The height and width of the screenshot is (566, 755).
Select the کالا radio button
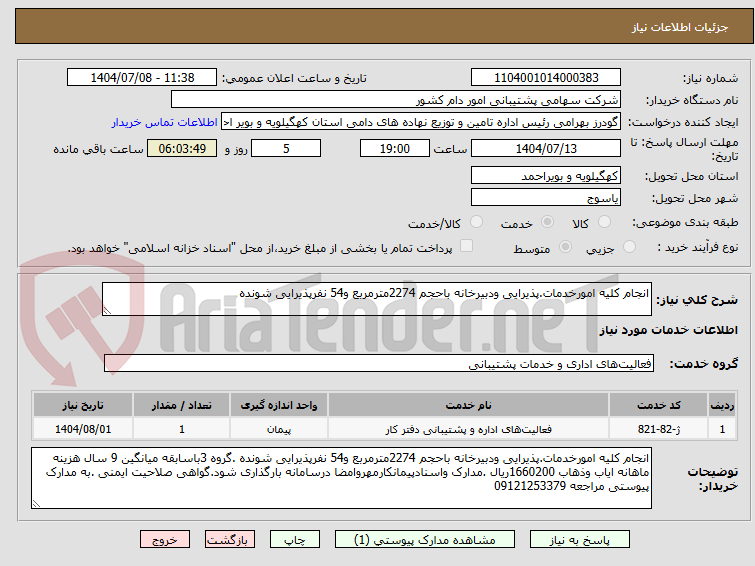pos(604,222)
